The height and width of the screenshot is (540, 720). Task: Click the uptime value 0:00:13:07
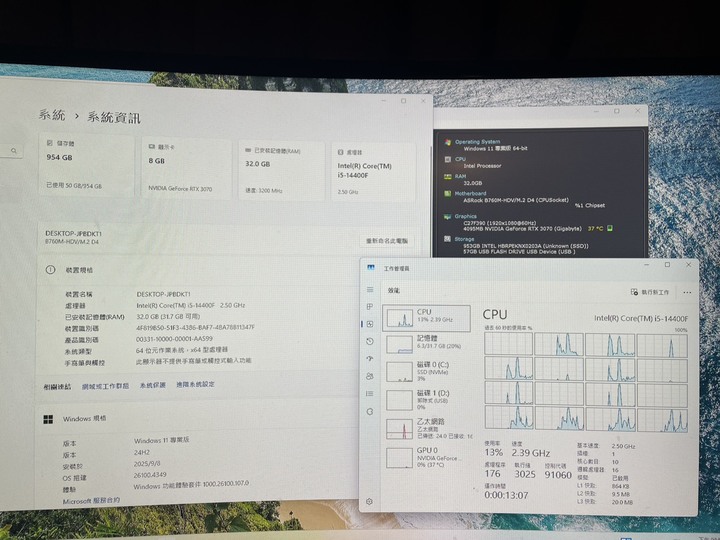(x=506, y=495)
